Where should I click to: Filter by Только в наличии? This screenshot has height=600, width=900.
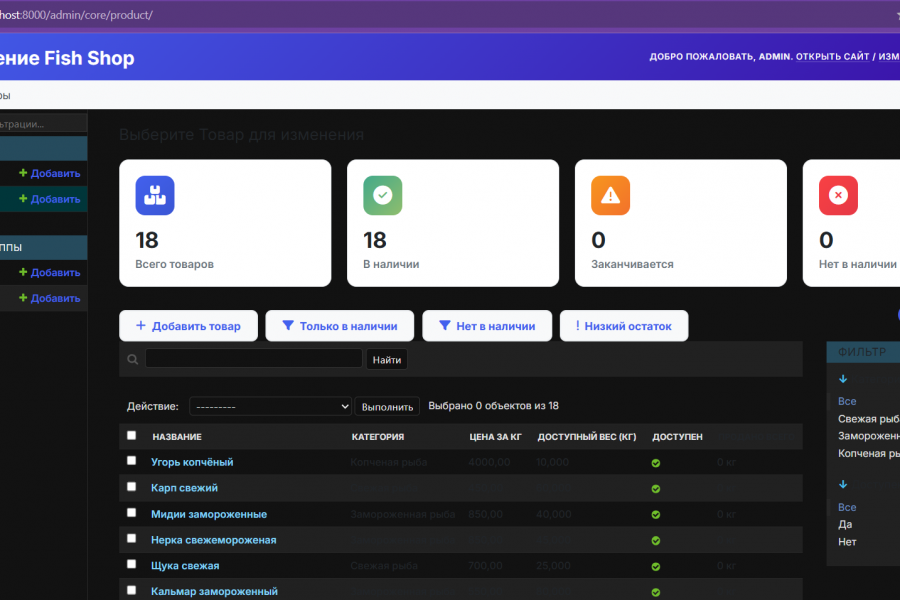coord(340,326)
